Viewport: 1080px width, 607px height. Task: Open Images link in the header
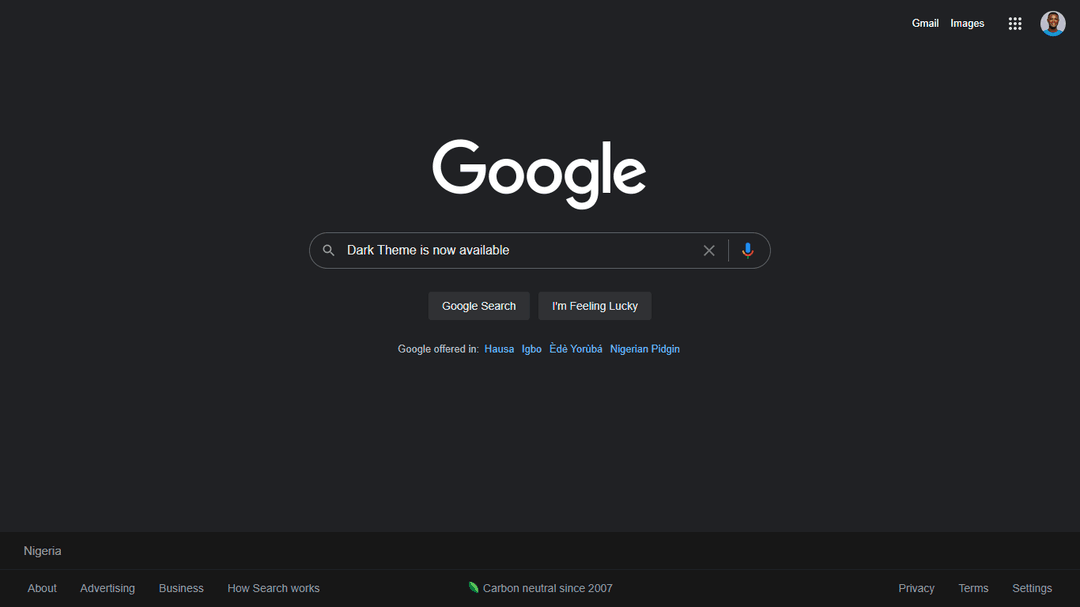967,23
